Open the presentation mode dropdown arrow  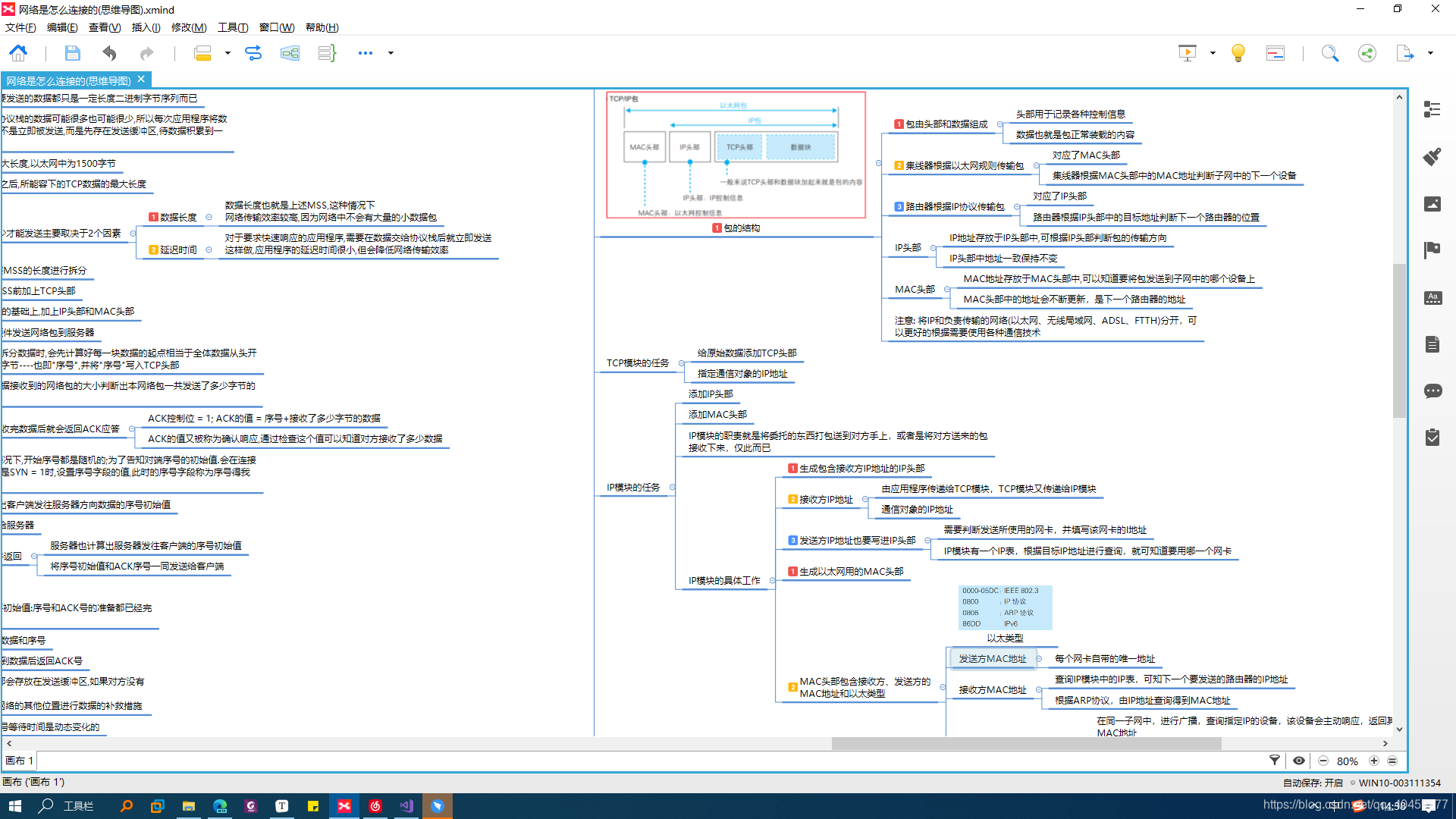click(1213, 53)
